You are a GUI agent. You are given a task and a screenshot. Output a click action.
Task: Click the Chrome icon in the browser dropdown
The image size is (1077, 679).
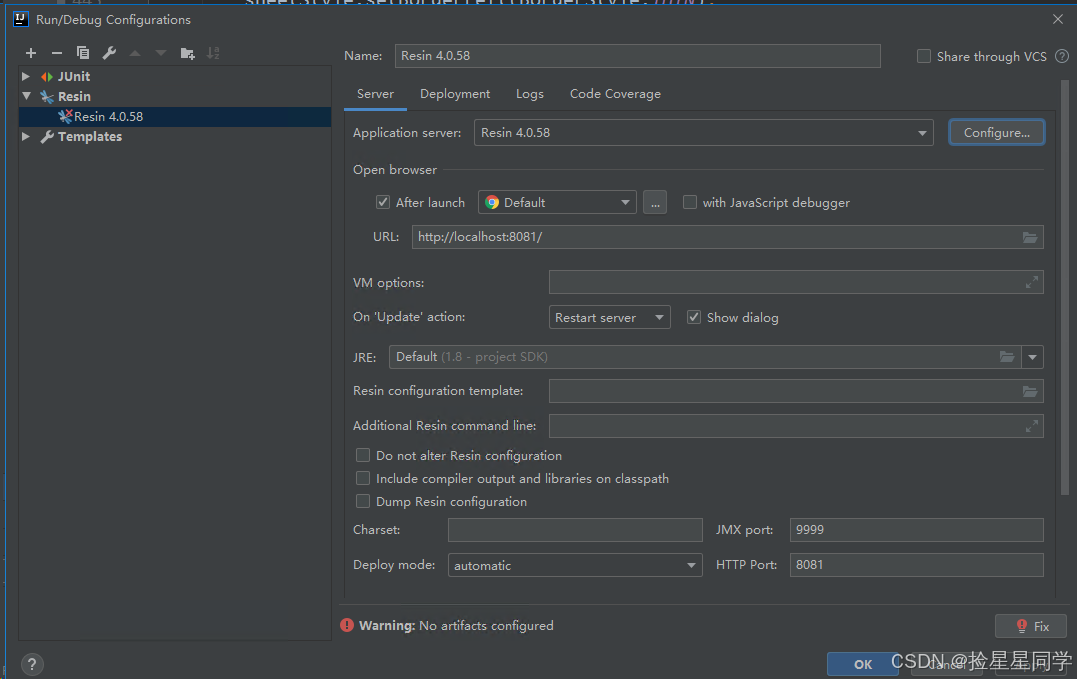(x=492, y=203)
